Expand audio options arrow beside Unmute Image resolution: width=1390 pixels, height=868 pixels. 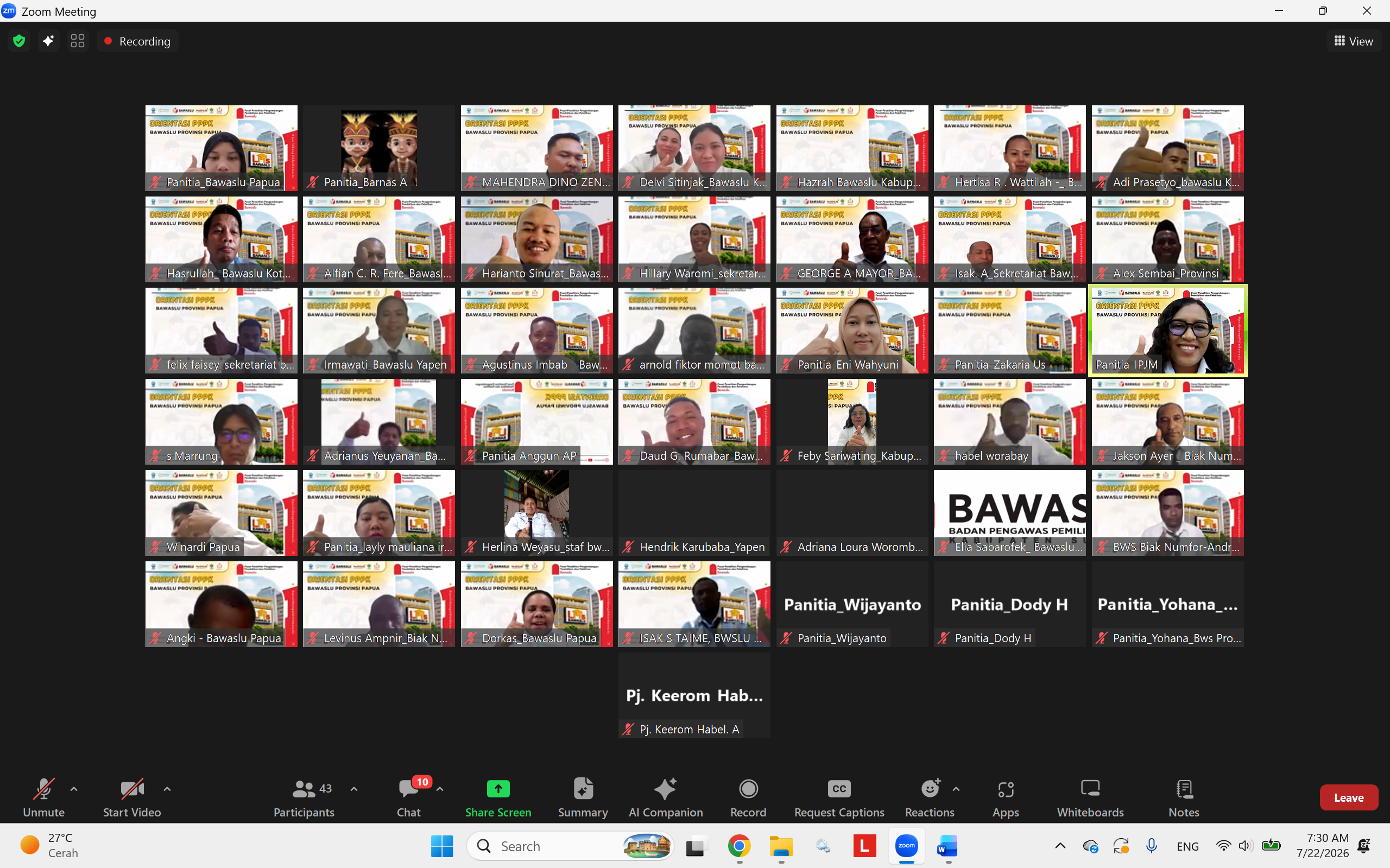click(73, 789)
